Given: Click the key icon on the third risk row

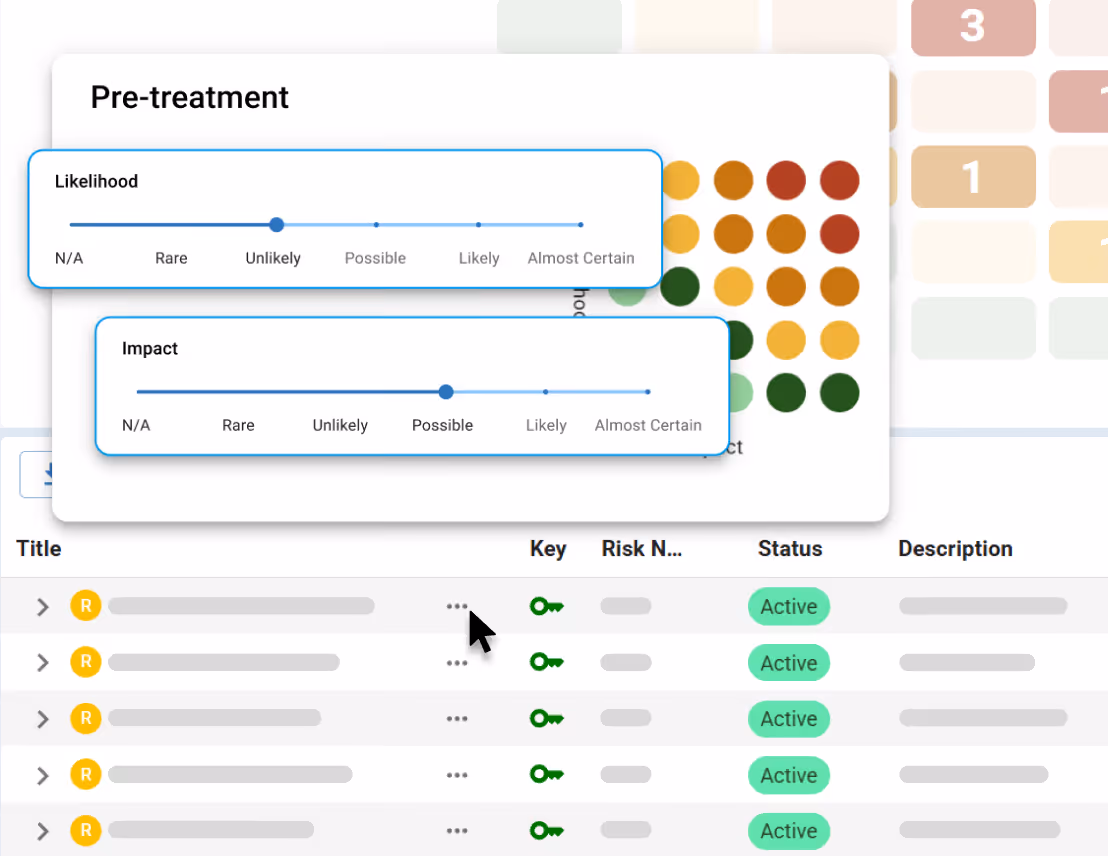Looking at the screenshot, I should 546,718.
